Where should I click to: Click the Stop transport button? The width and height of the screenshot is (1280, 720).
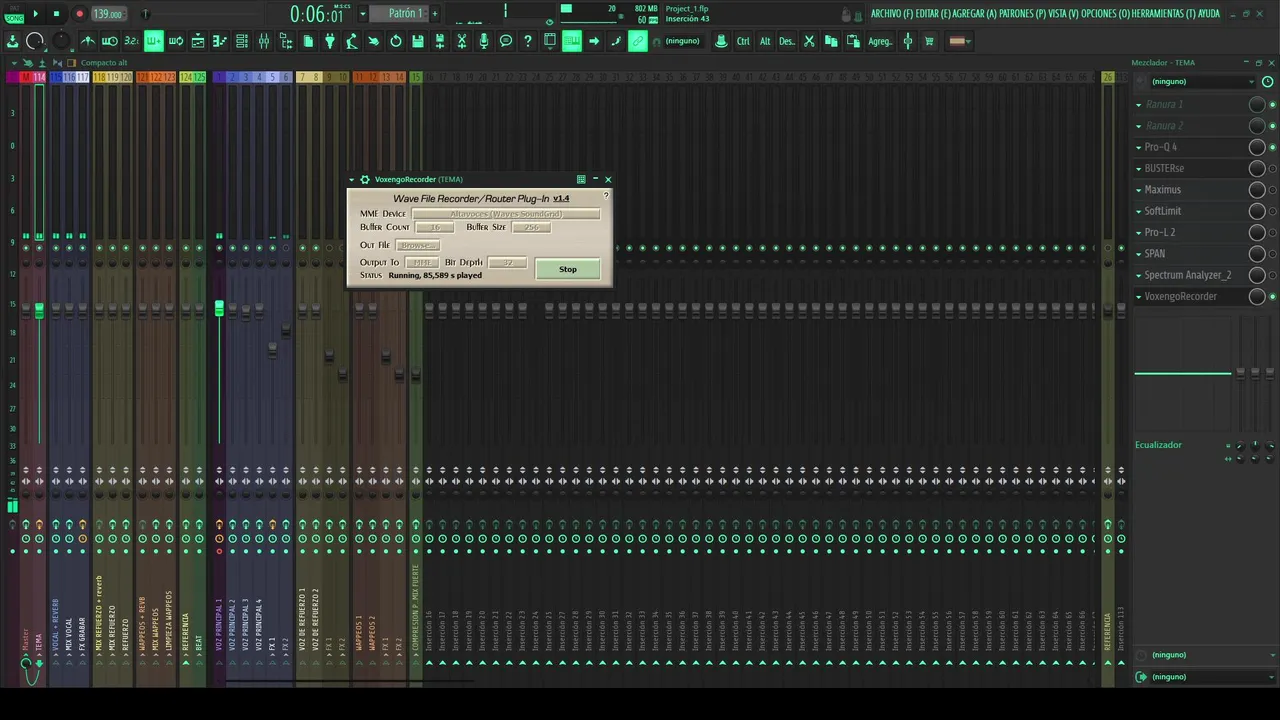pos(56,14)
